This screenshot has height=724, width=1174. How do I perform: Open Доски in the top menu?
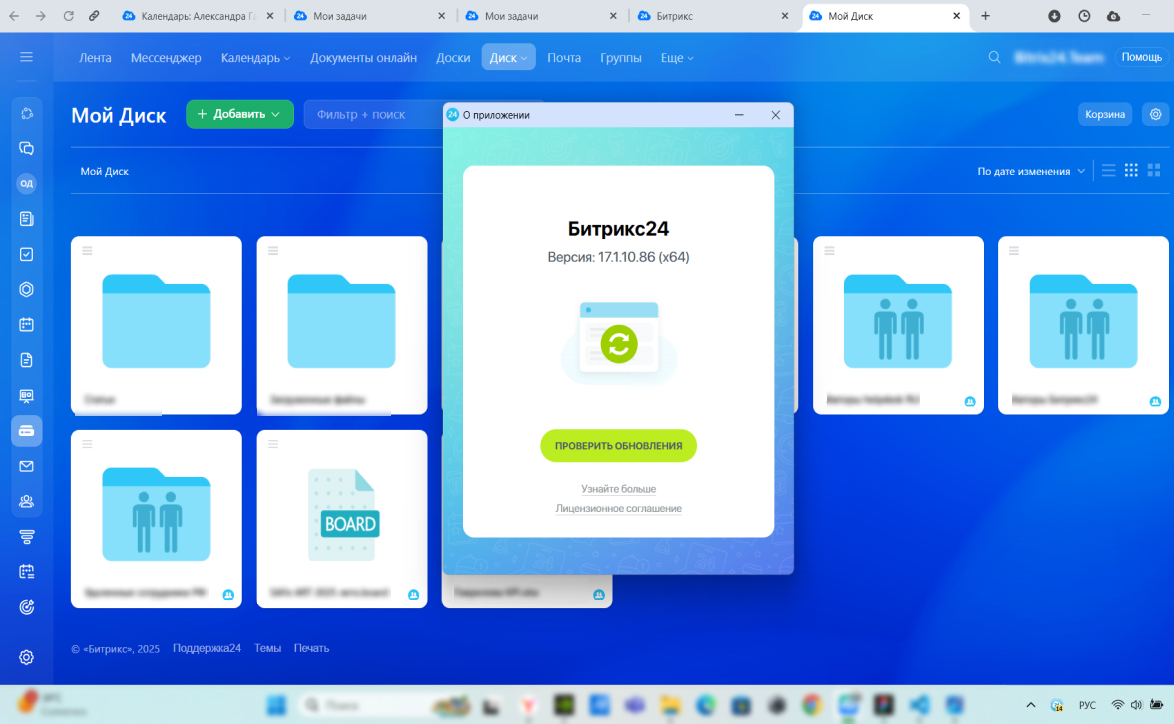tap(453, 58)
